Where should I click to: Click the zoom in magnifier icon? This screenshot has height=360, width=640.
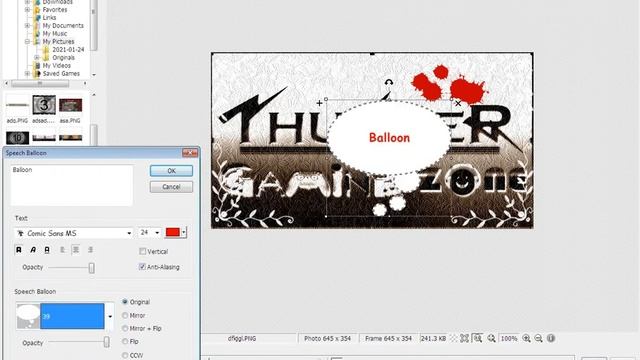[527, 338]
